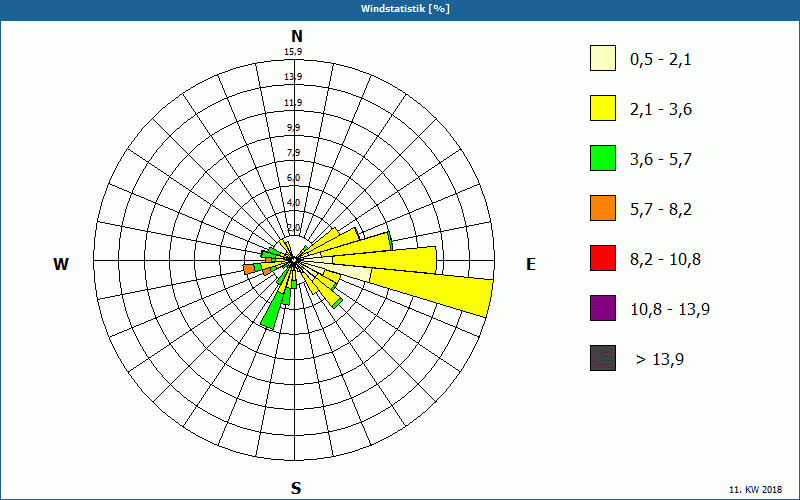The width and height of the screenshot is (800, 500).
Task: Click the '11. KW 2018' date label
Action: 755,489
